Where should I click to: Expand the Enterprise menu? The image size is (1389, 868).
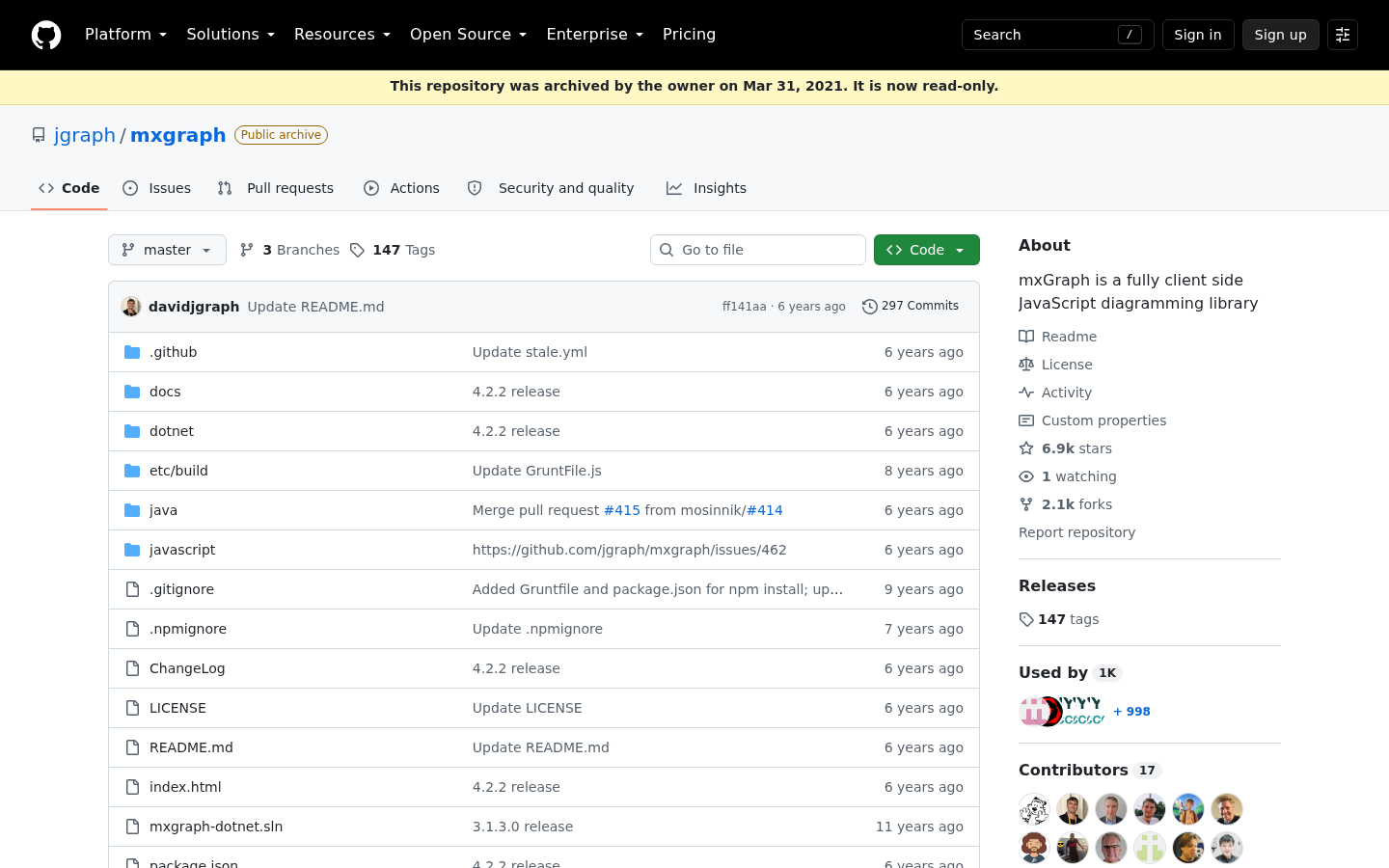pos(595,35)
